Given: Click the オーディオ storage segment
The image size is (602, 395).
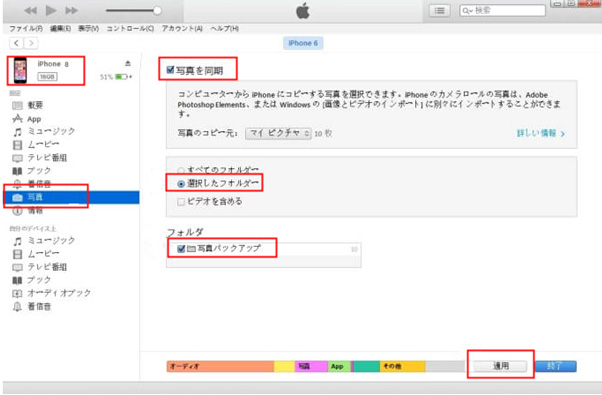Looking at the screenshot, I should pos(220,367).
